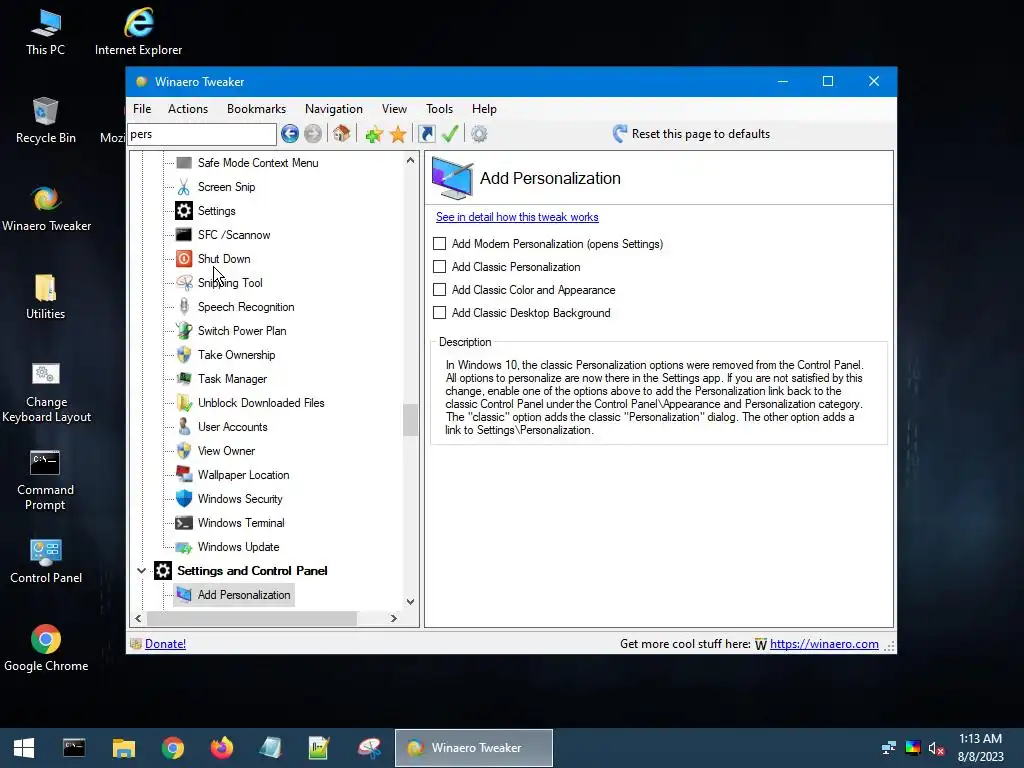
Task: Enable Add Modern Personalization checkbox
Action: [440, 244]
